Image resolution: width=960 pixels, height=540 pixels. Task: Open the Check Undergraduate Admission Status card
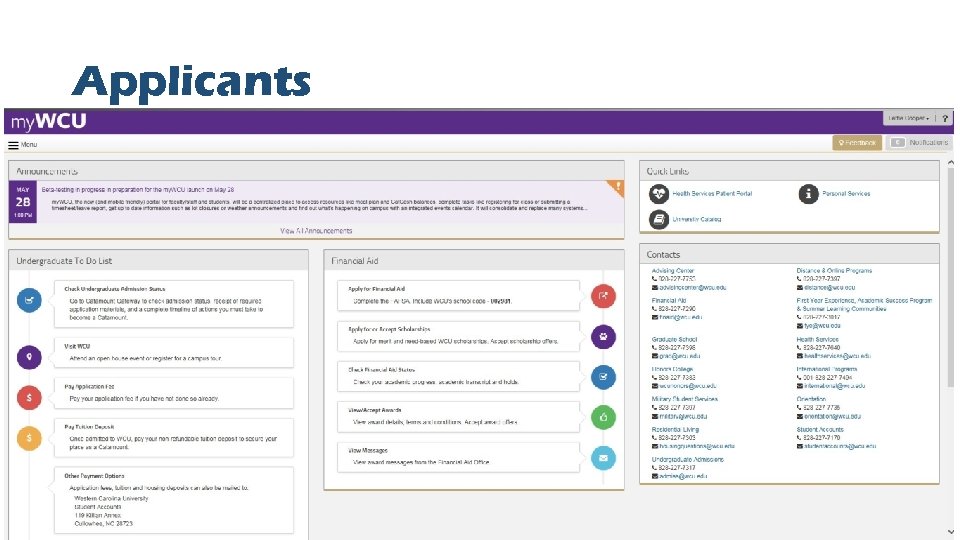174,304
